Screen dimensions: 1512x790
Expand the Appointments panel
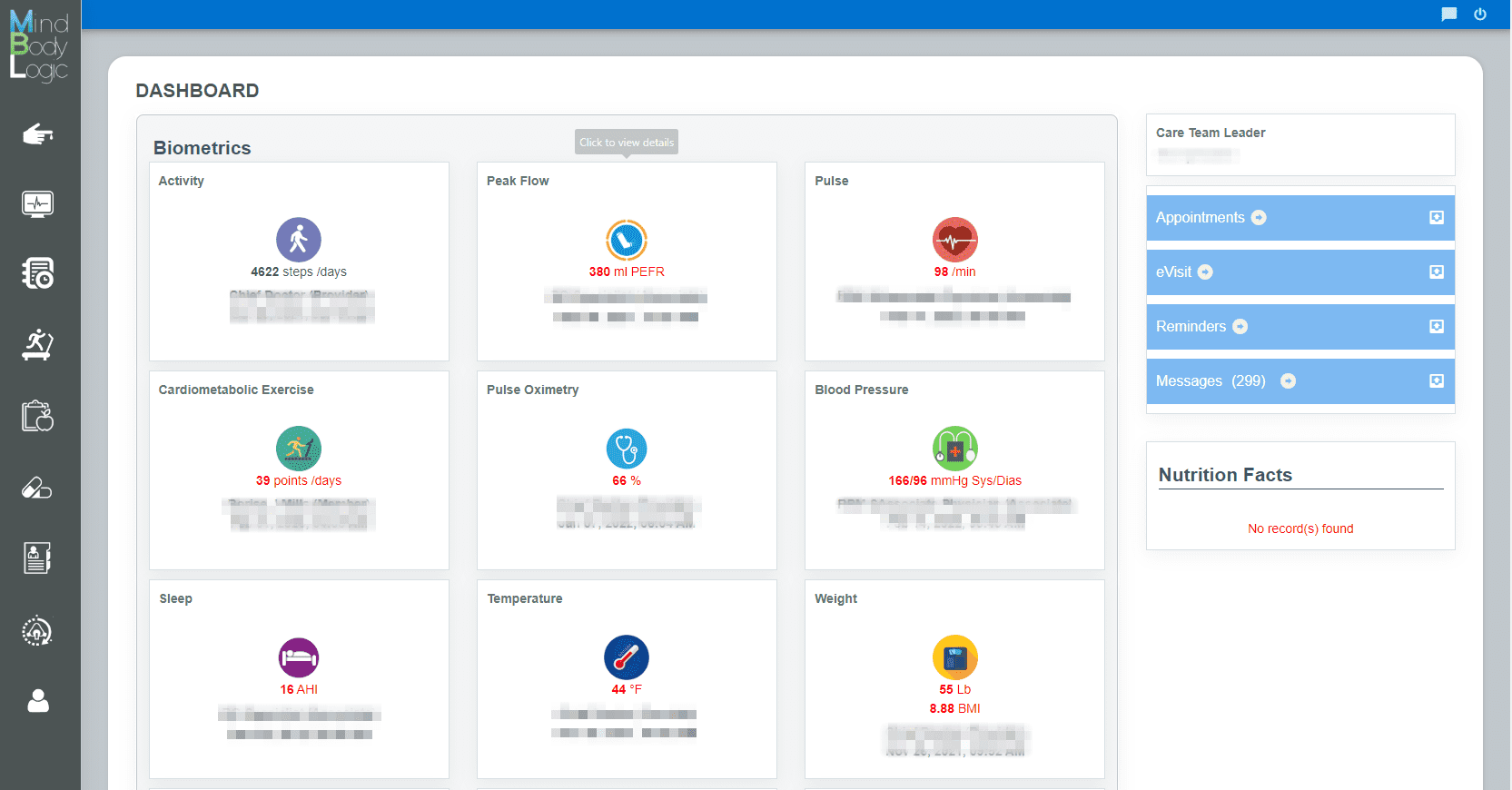pos(1437,217)
